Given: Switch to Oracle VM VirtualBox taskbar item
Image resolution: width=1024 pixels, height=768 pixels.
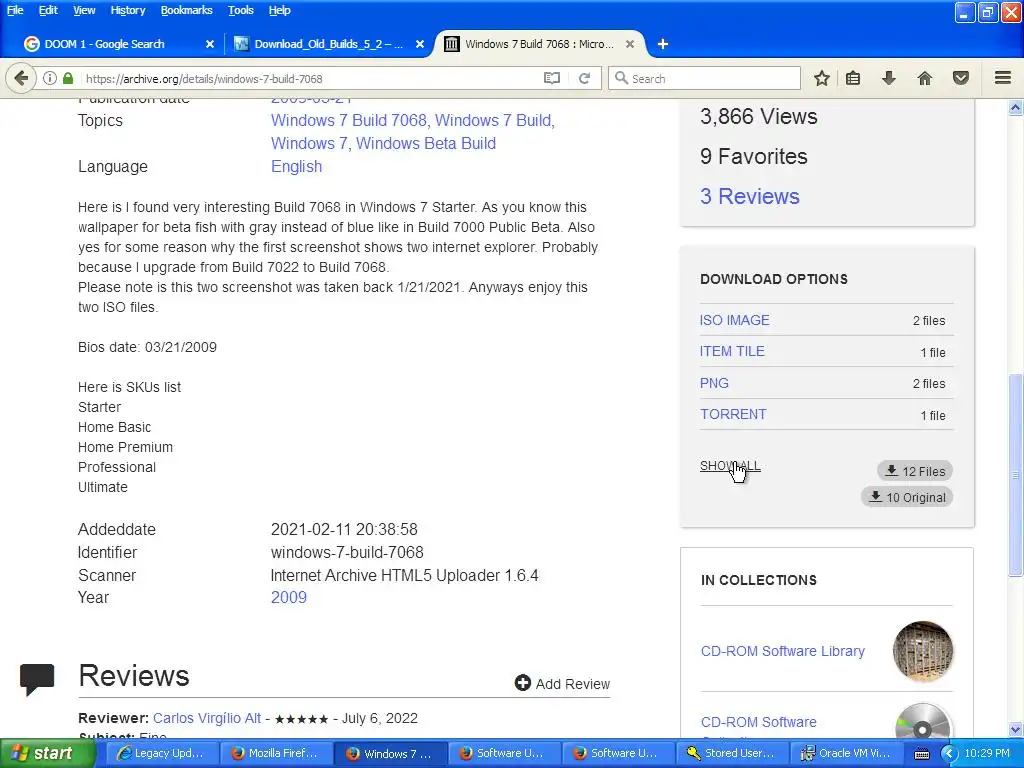Looking at the screenshot, I should 846,753.
